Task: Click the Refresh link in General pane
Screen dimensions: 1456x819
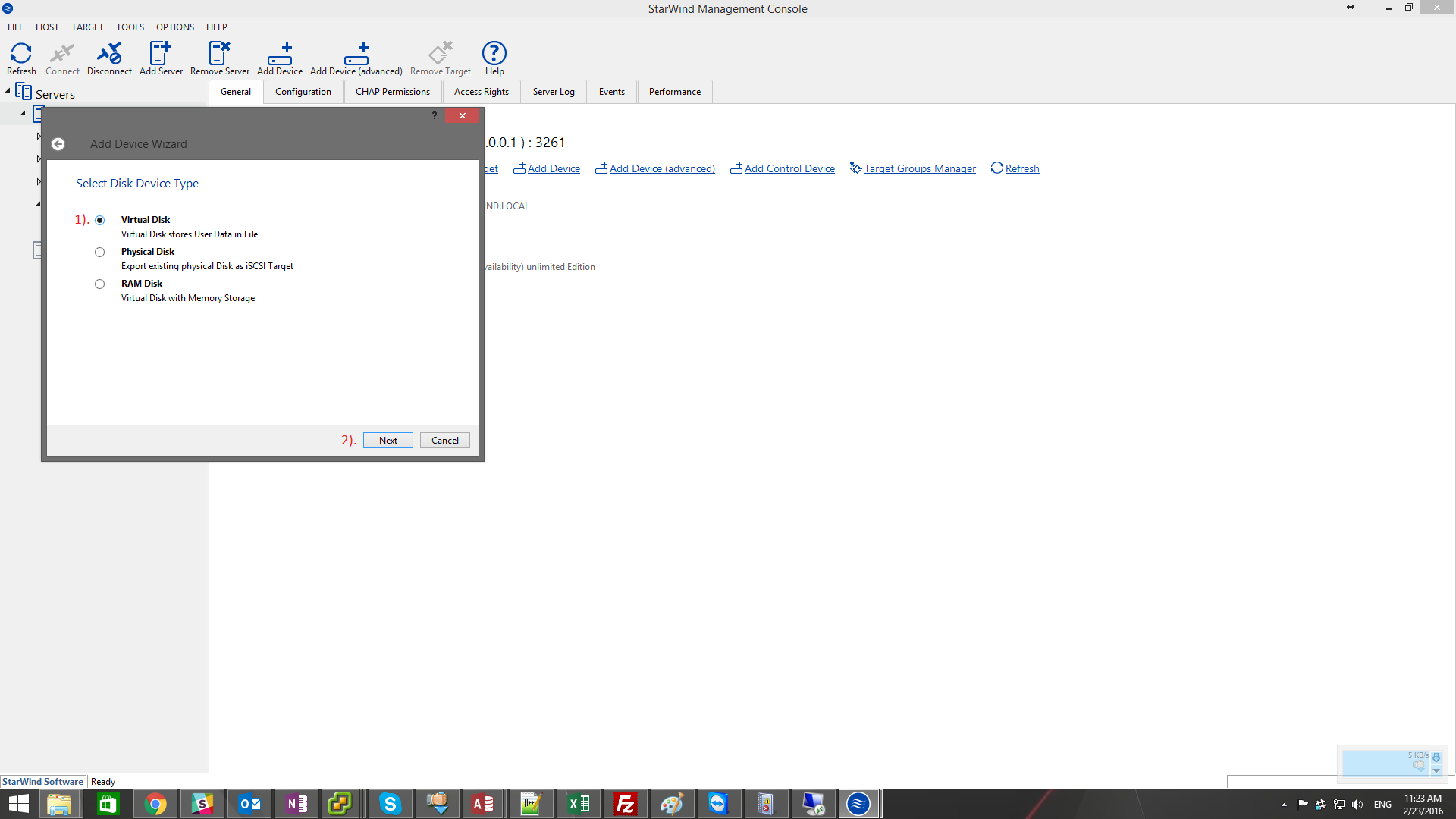Action: tap(1015, 168)
